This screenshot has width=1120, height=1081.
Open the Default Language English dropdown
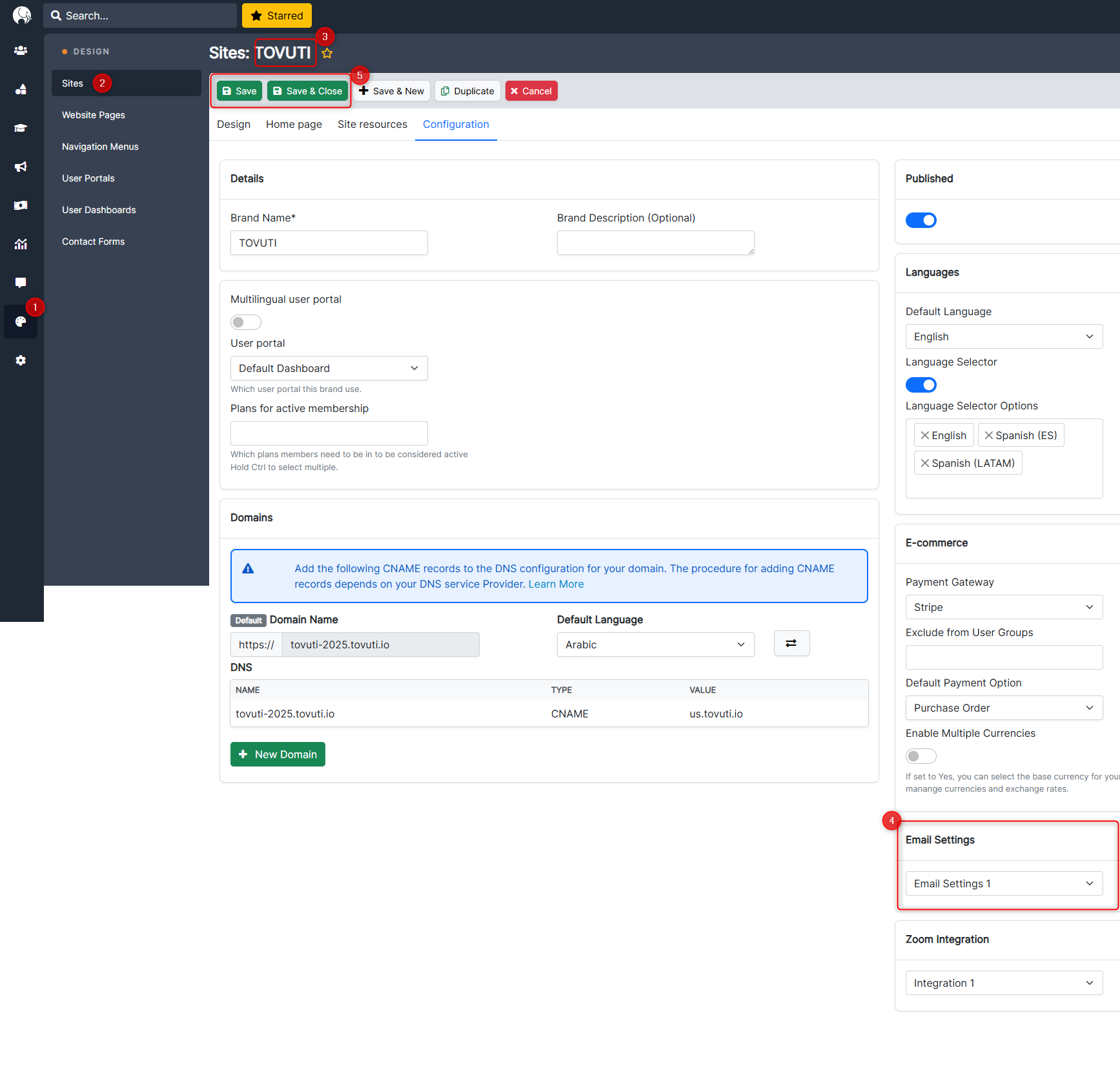1004,336
